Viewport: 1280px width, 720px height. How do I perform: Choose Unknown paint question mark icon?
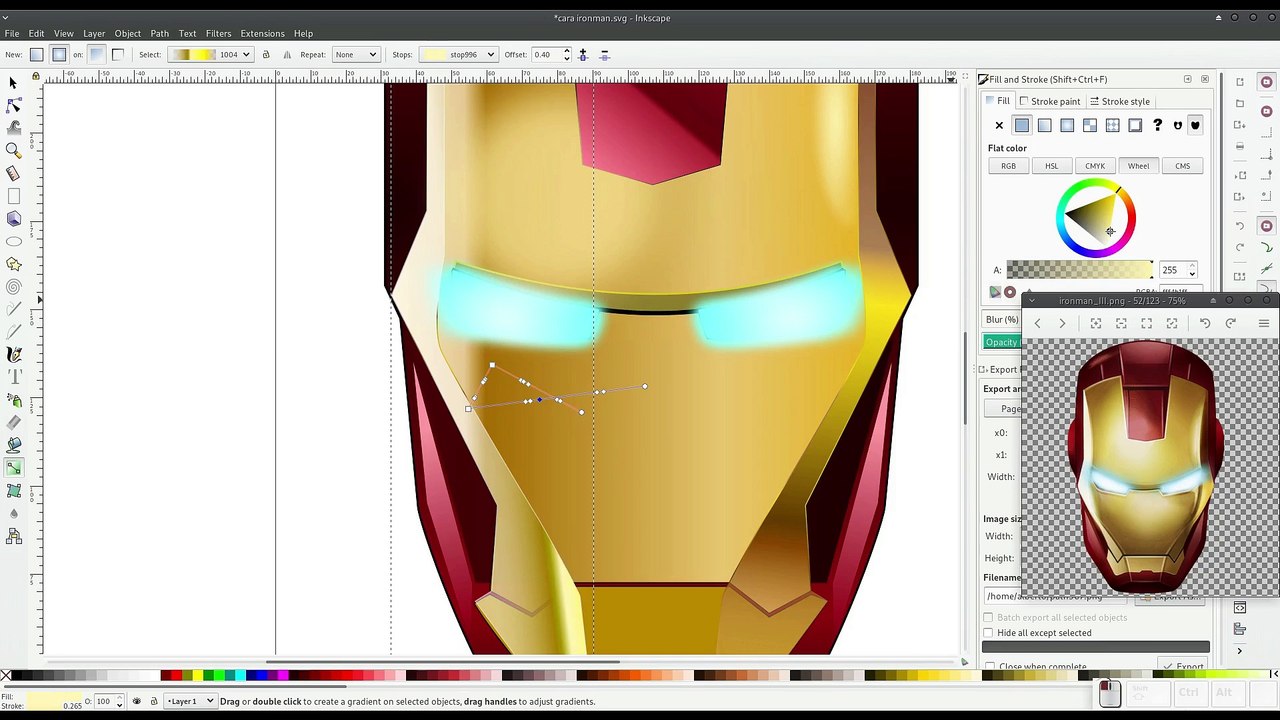[1157, 125]
